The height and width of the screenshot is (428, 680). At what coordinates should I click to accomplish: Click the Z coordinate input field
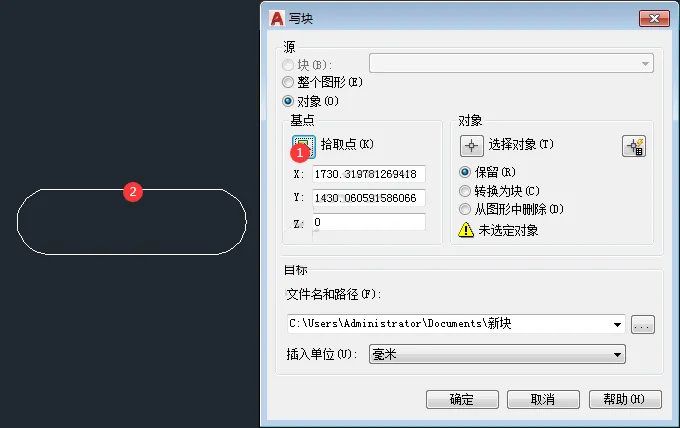coord(369,222)
